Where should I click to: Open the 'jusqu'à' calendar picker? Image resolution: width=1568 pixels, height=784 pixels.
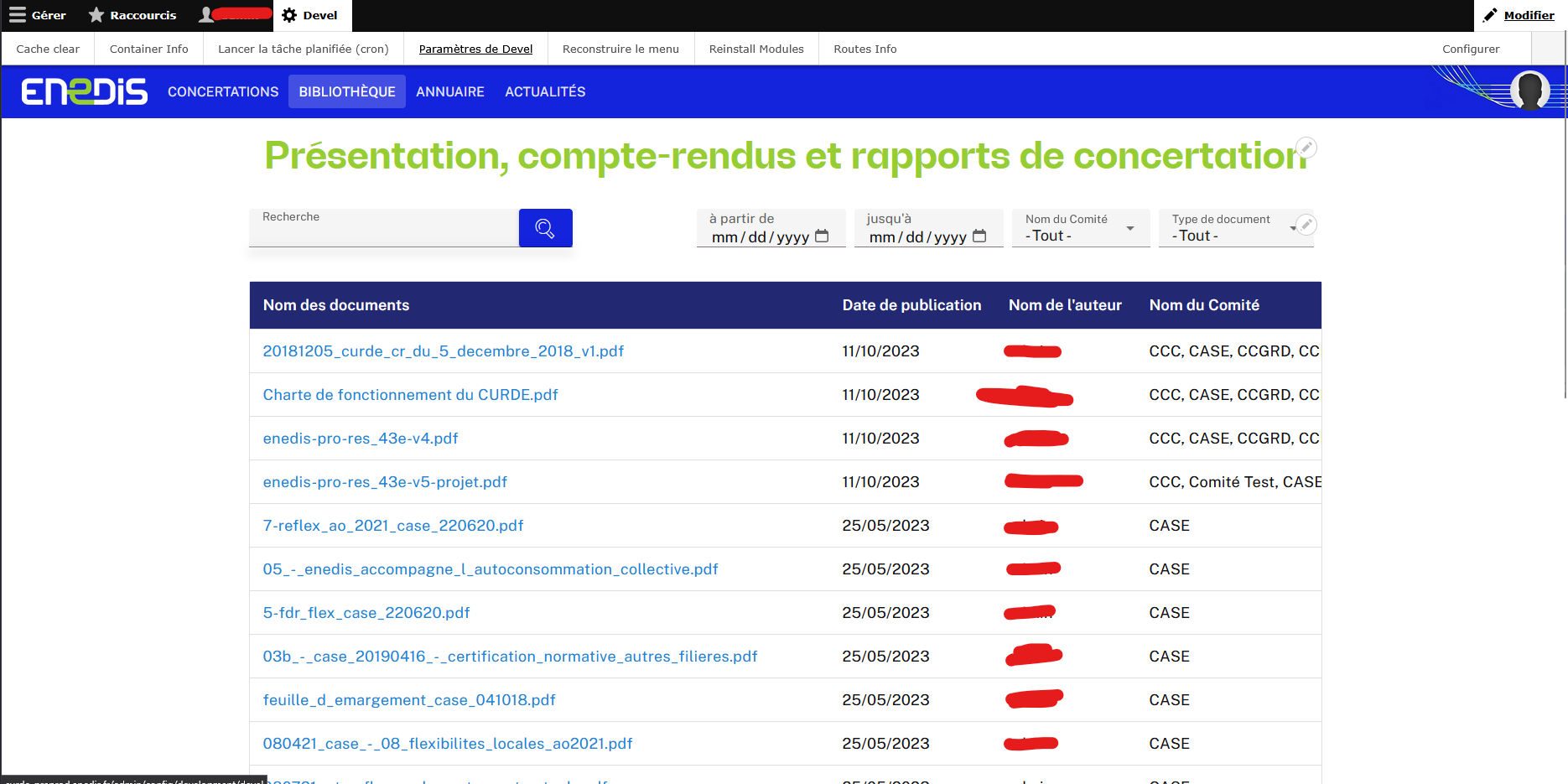point(979,236)
